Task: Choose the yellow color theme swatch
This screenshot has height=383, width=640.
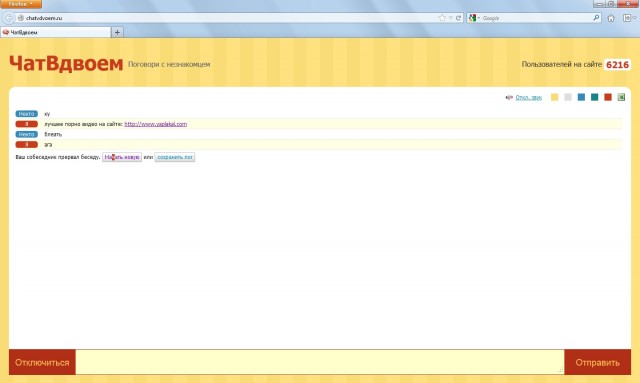Action: coord(554,97)
